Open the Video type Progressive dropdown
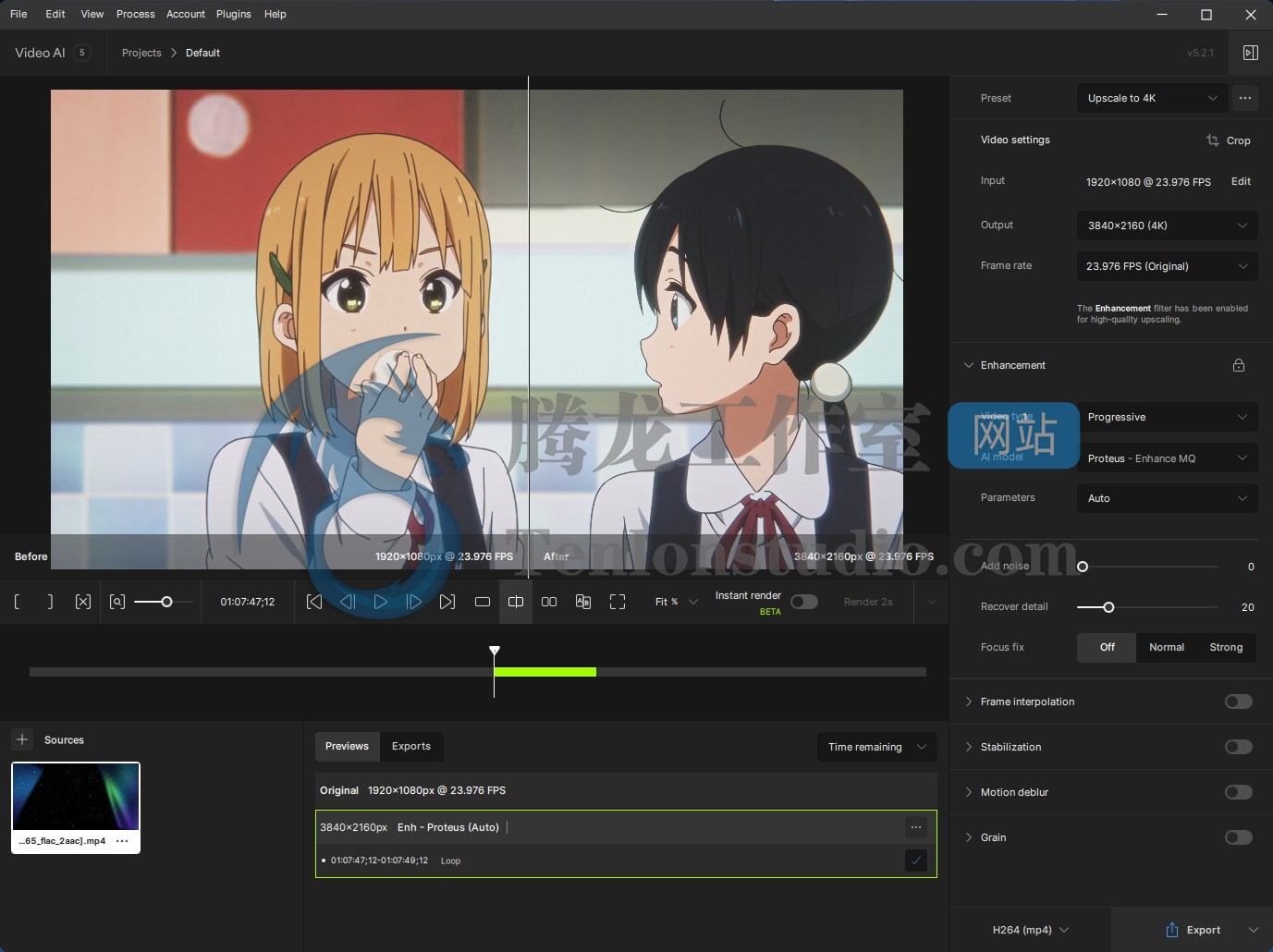The image size is (1273, 952). [x=1167, y=417]
